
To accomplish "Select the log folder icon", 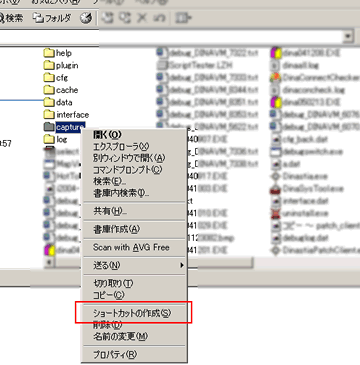I will tap(49, 139).
